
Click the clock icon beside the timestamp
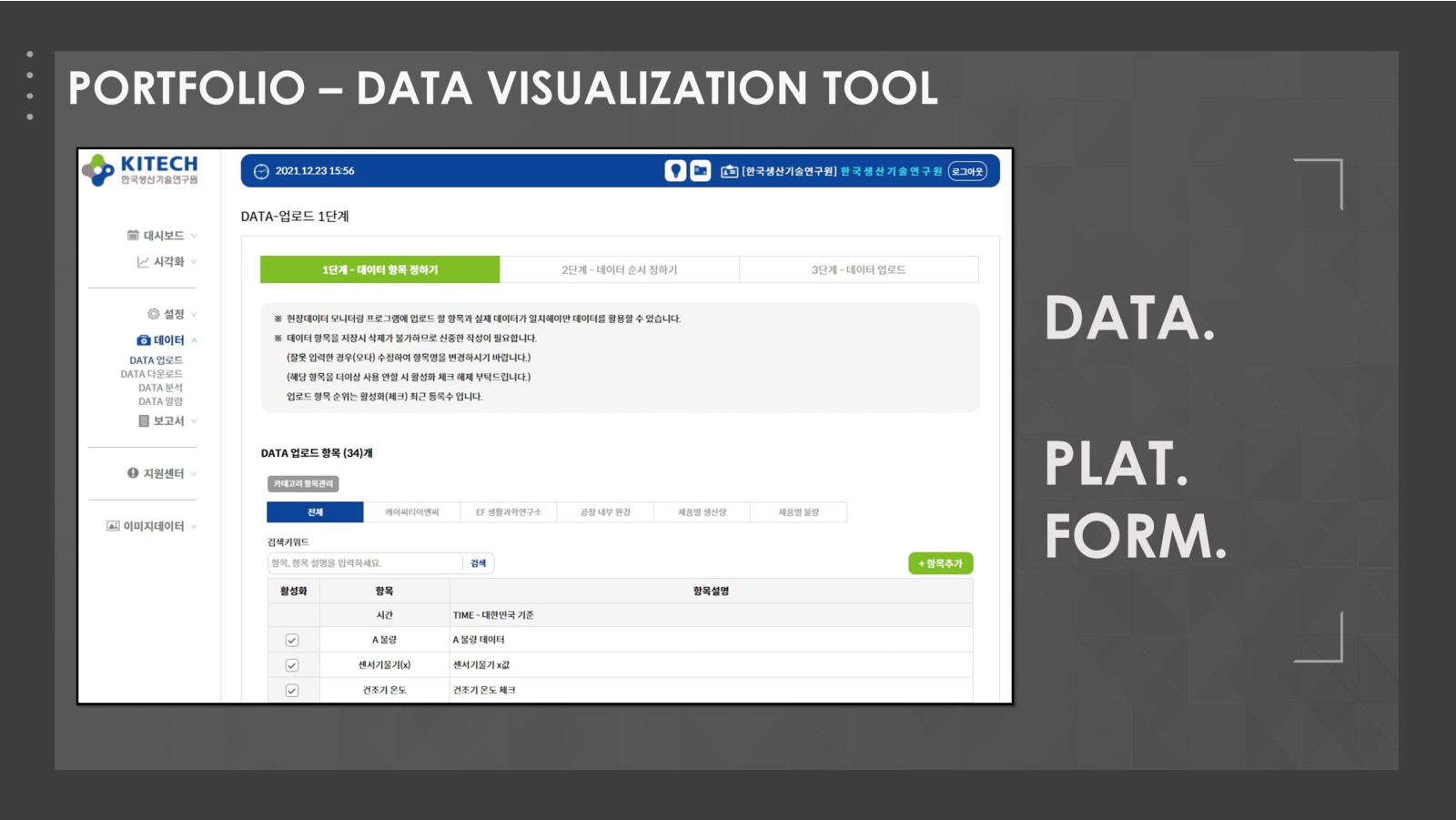[261, 171]
